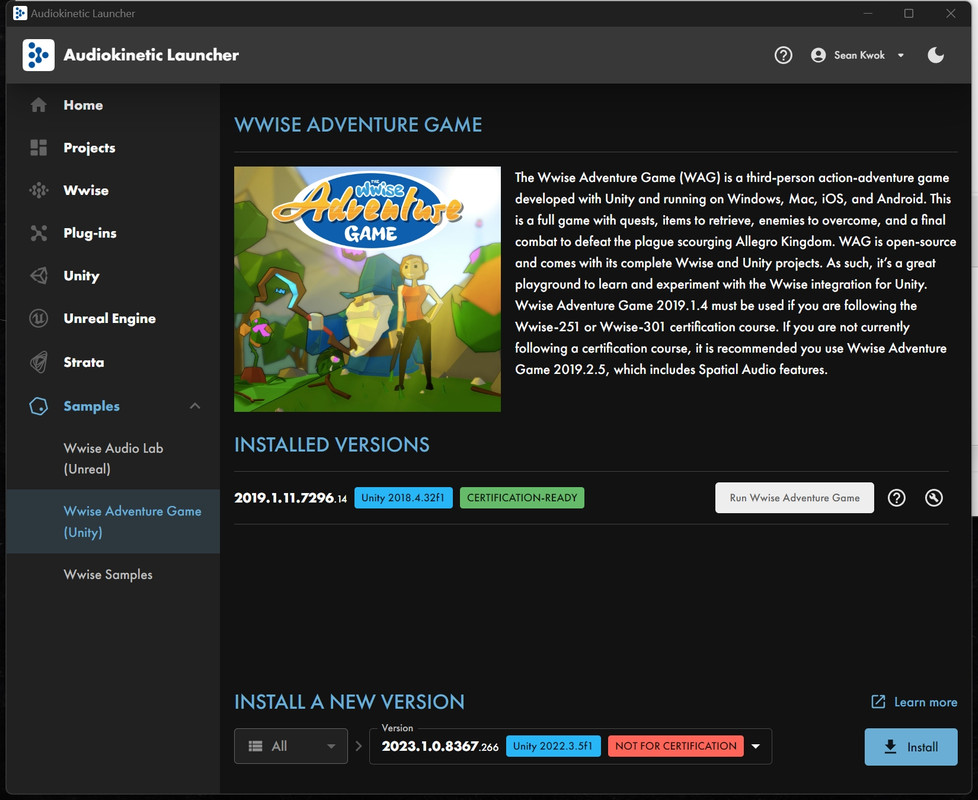The image size is (978, 800).
Task: Open the All filter dropdown
Action: (x=291, y=746)
